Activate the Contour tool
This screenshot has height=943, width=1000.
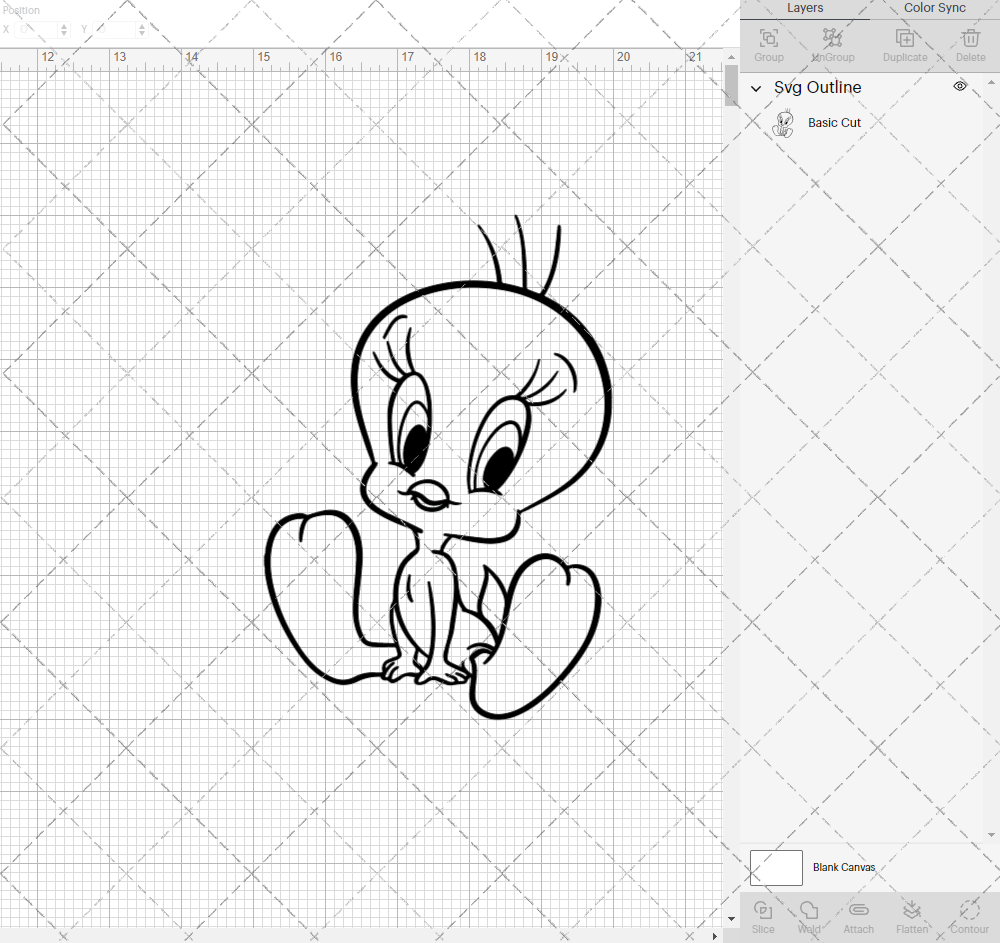pos(967,915)
